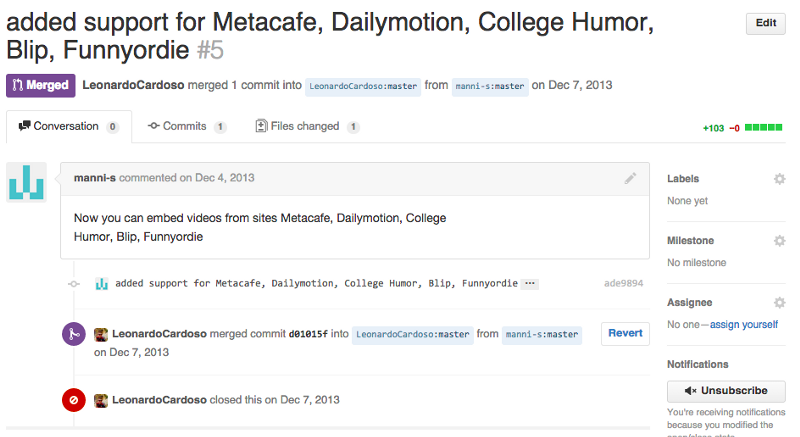Open merged commit d01015f link
This screenshot has width=800, height=437.
[308, 335]
